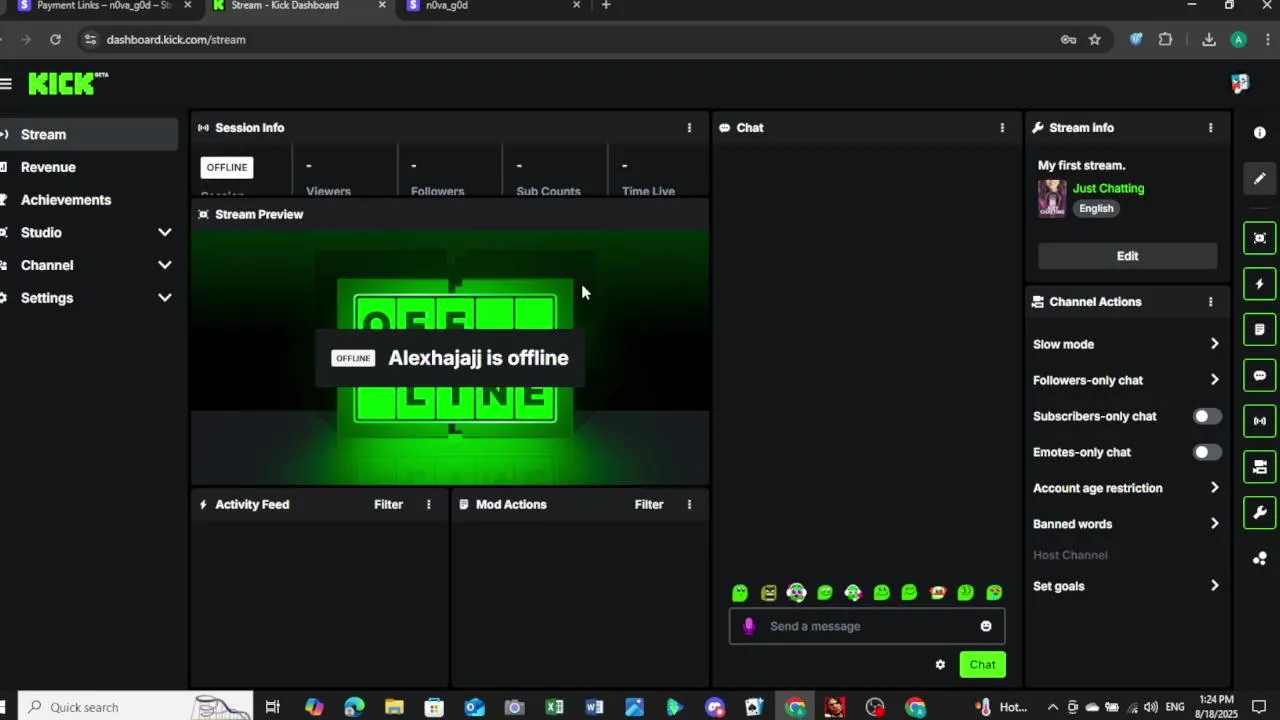
Task: Open the user avatar in top right
Action: tap(1240, 84)
